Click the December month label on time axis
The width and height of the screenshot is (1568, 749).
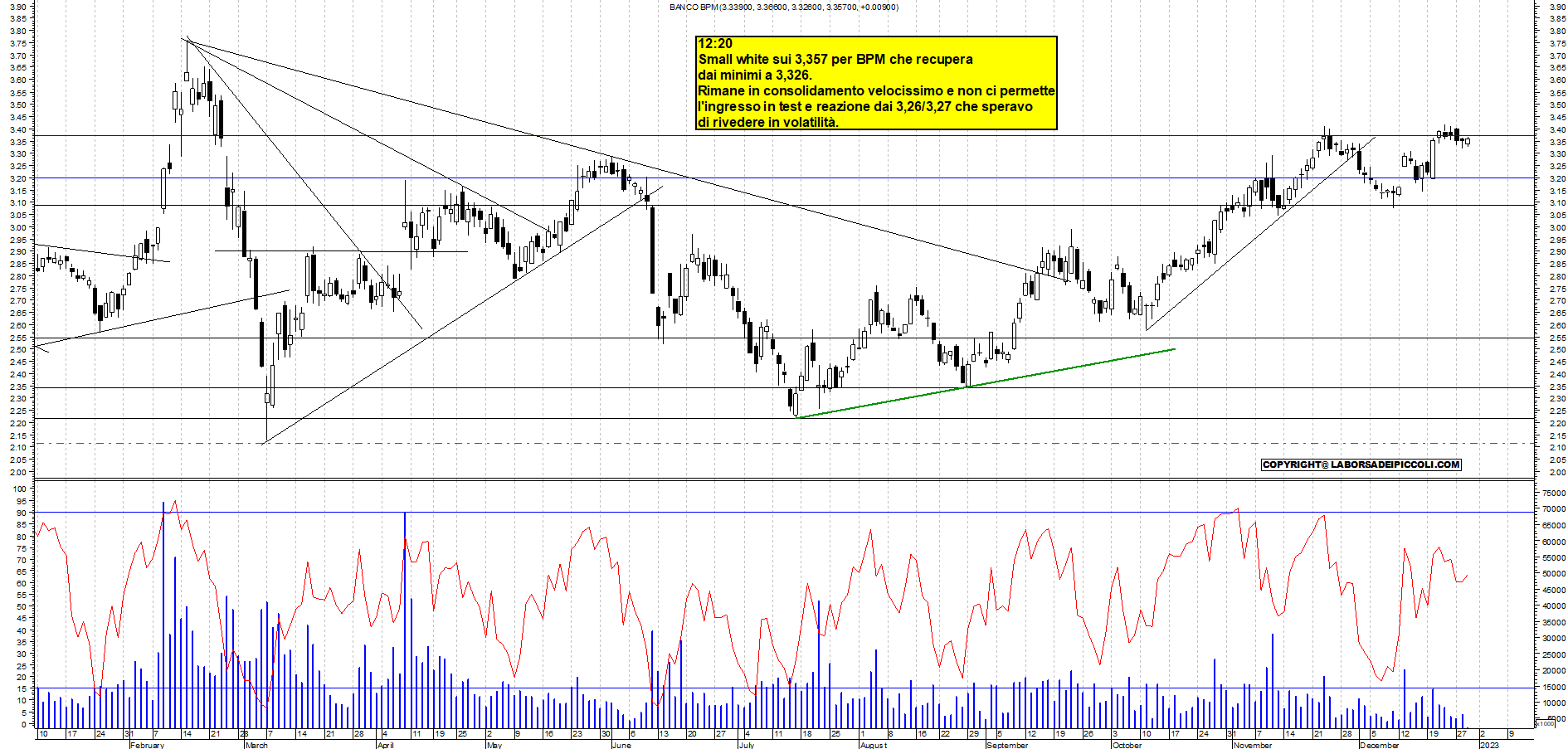click(x=1379, y=745)
